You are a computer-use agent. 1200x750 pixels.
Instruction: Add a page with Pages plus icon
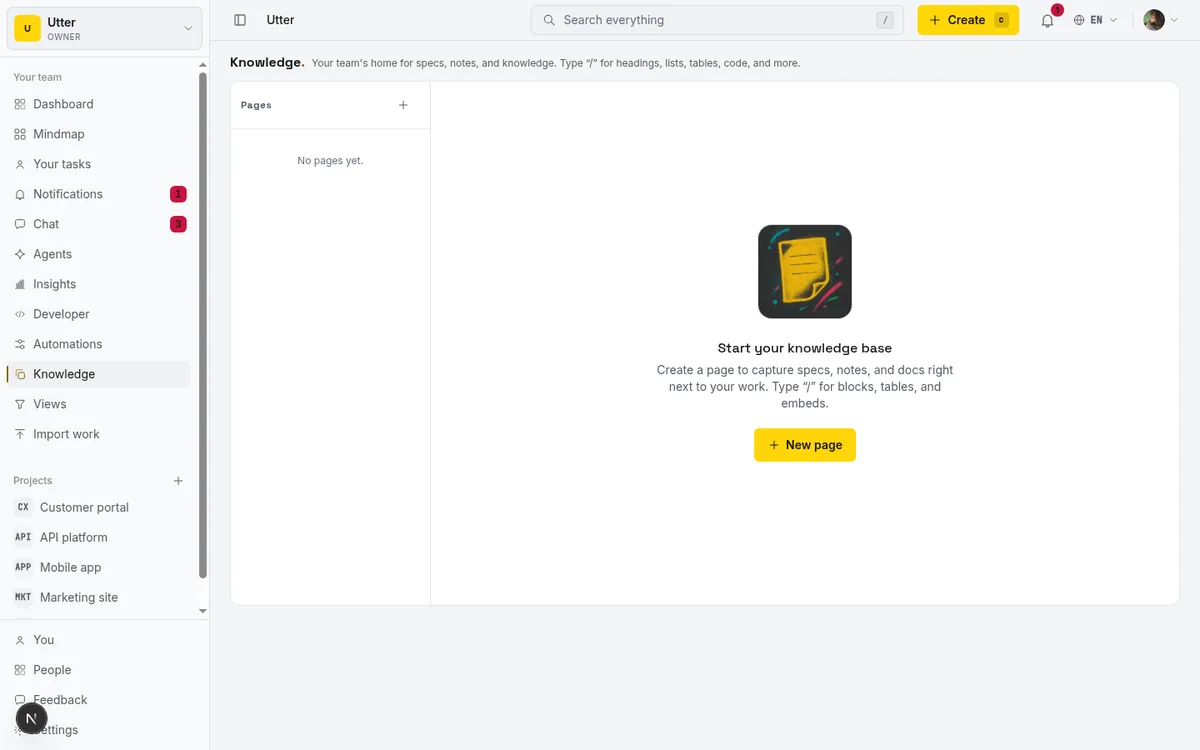(x=404, y=105)
